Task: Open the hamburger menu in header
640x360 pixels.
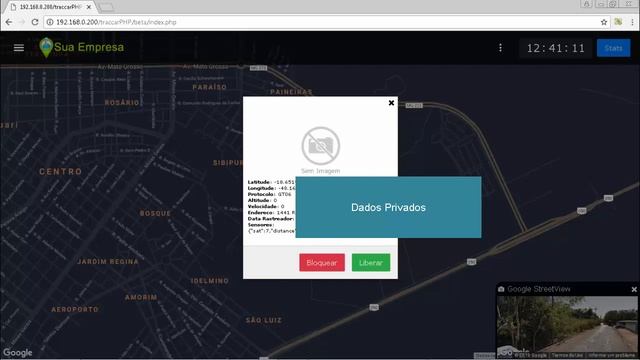Action: [x=19, y=48]
